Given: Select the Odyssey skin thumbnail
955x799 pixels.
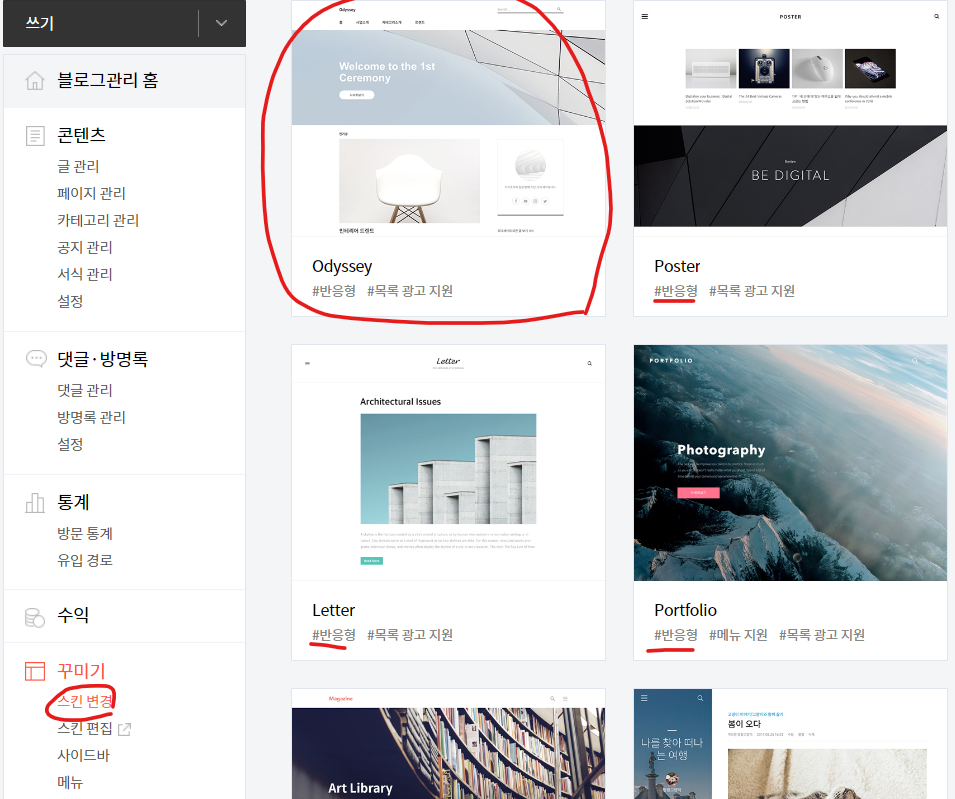Looking at the screenshot, I should 448,118.
